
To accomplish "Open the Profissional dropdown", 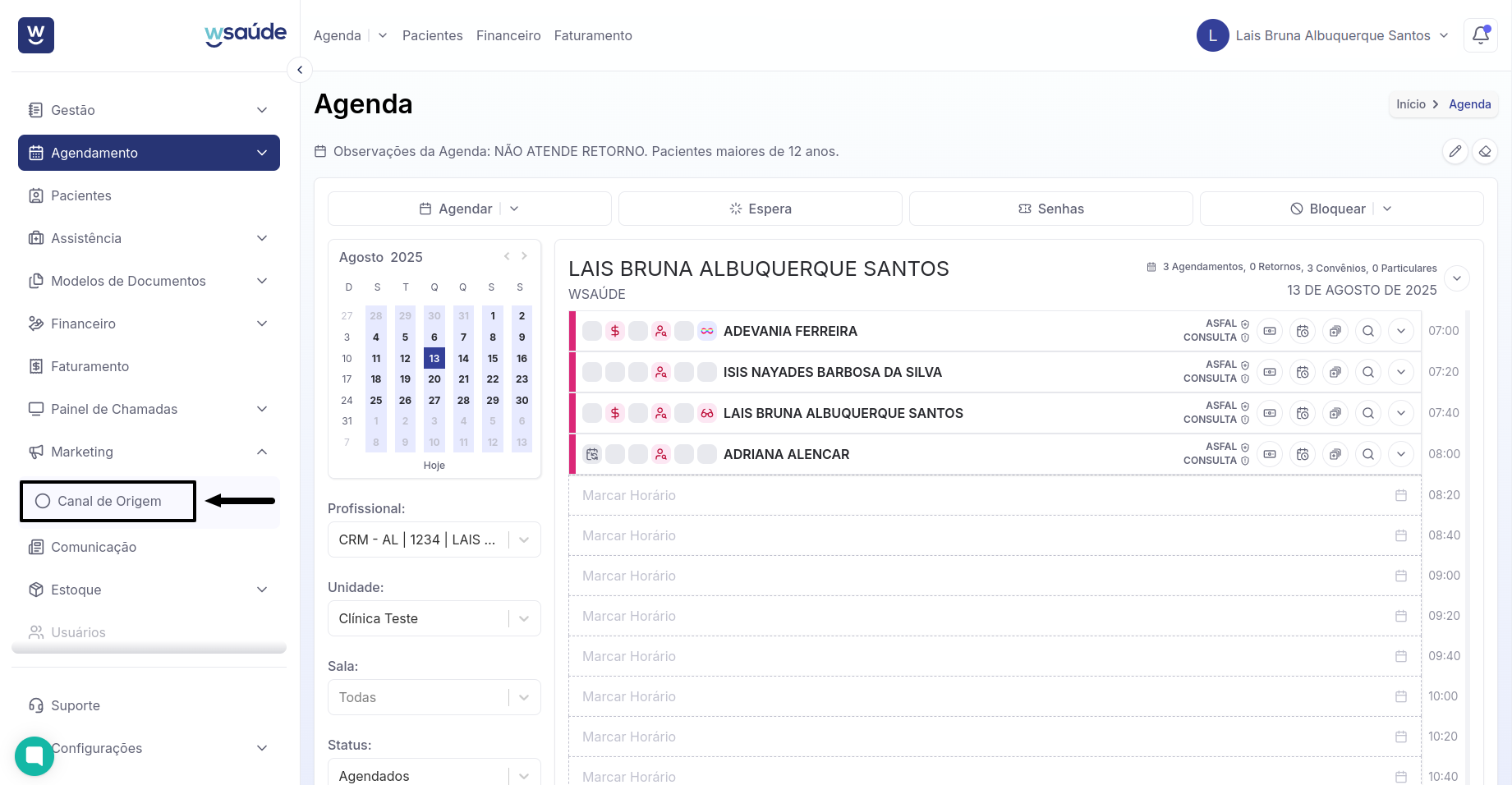I will pyautogui.click(x=434, y=539).
